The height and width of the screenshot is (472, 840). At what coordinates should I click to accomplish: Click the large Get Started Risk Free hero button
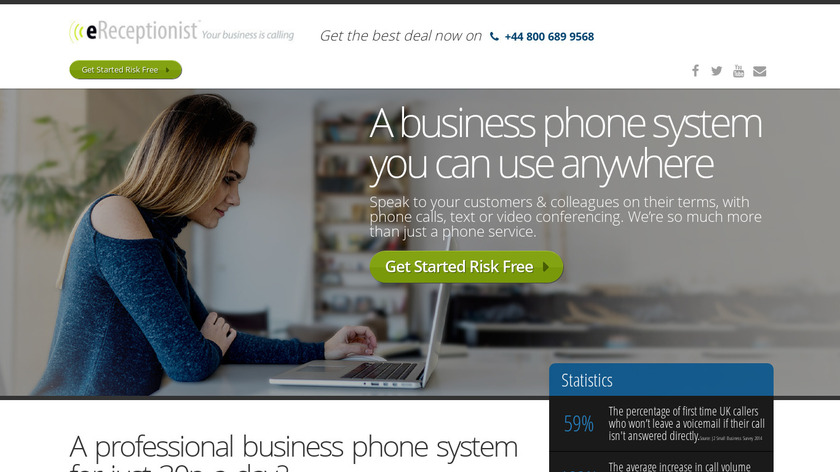tap(466, 267)
